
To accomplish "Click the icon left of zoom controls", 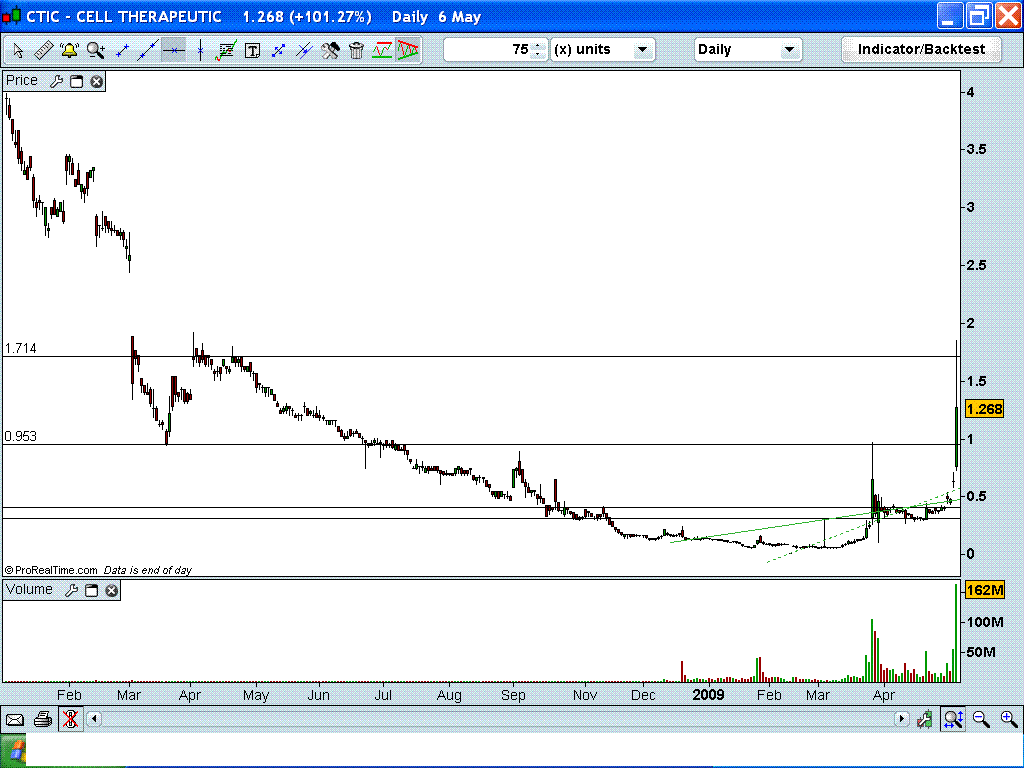I will tap(925, 720).
